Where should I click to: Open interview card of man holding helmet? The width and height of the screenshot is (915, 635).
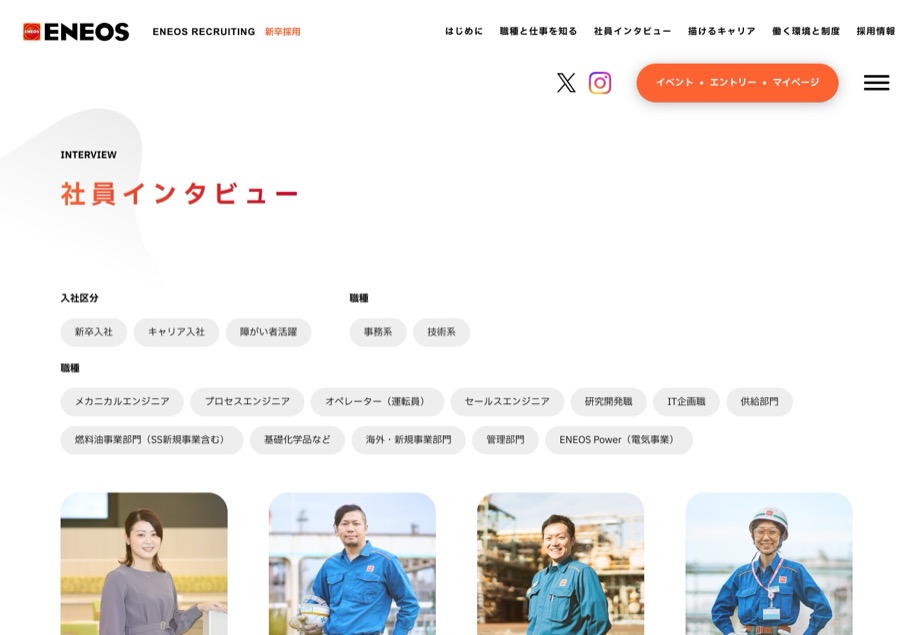point(352,564)
